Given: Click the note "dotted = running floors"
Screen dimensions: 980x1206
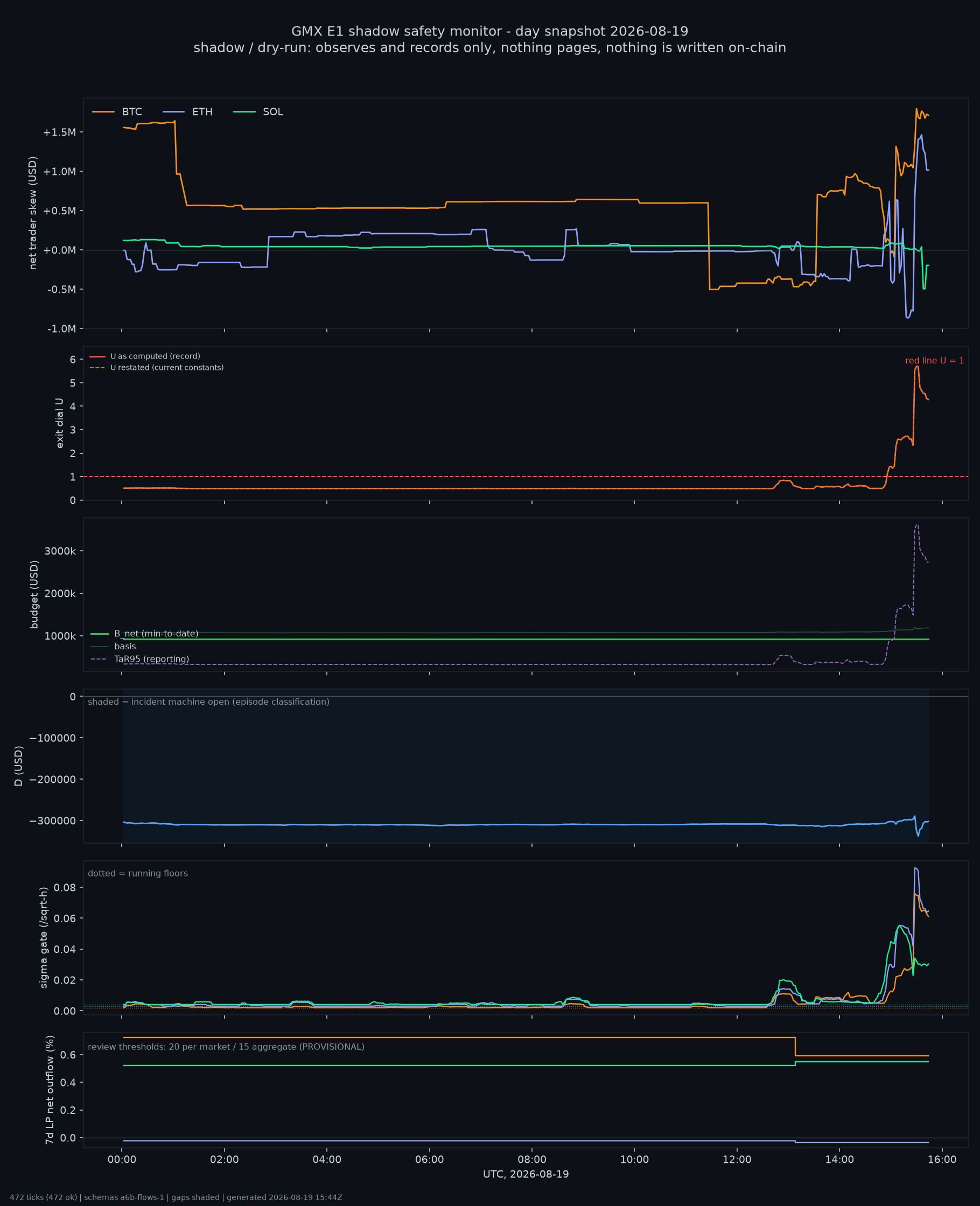Looking at the screenshot, I should (138, 873).
